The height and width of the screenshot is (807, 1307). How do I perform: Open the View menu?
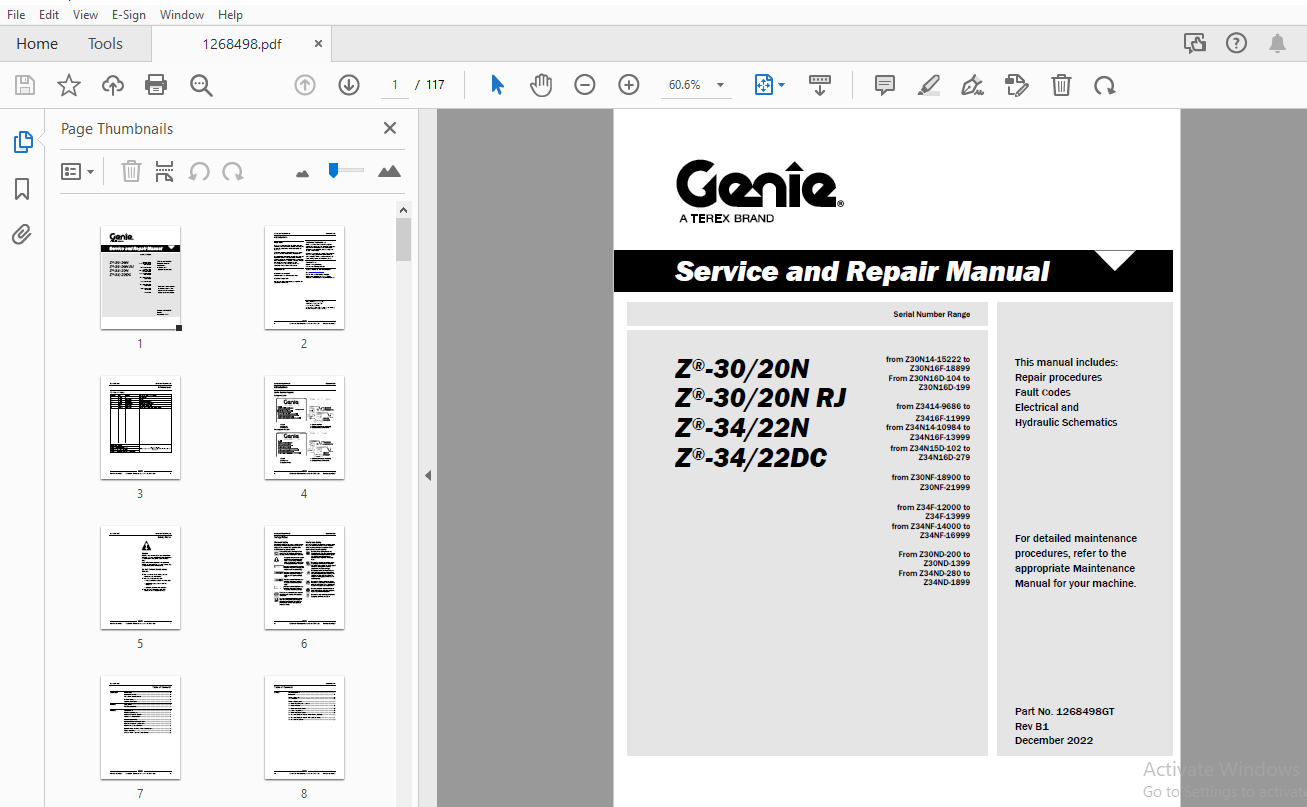pyautogui.click(x=86, y=15)
